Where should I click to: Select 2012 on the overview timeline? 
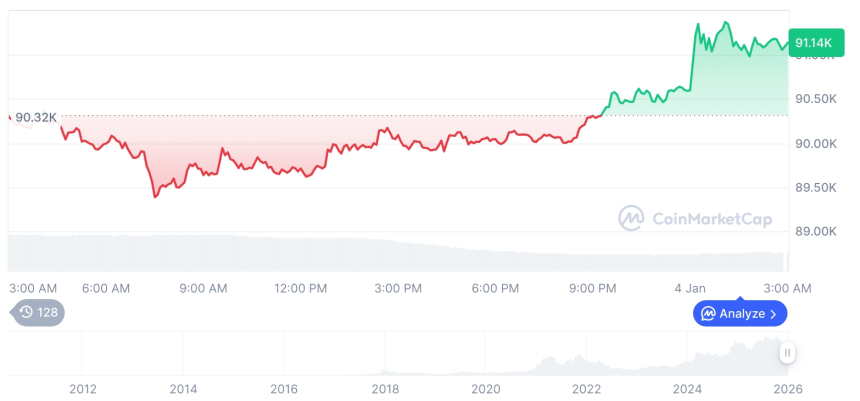pyautogui.click(x=83, y=388)
